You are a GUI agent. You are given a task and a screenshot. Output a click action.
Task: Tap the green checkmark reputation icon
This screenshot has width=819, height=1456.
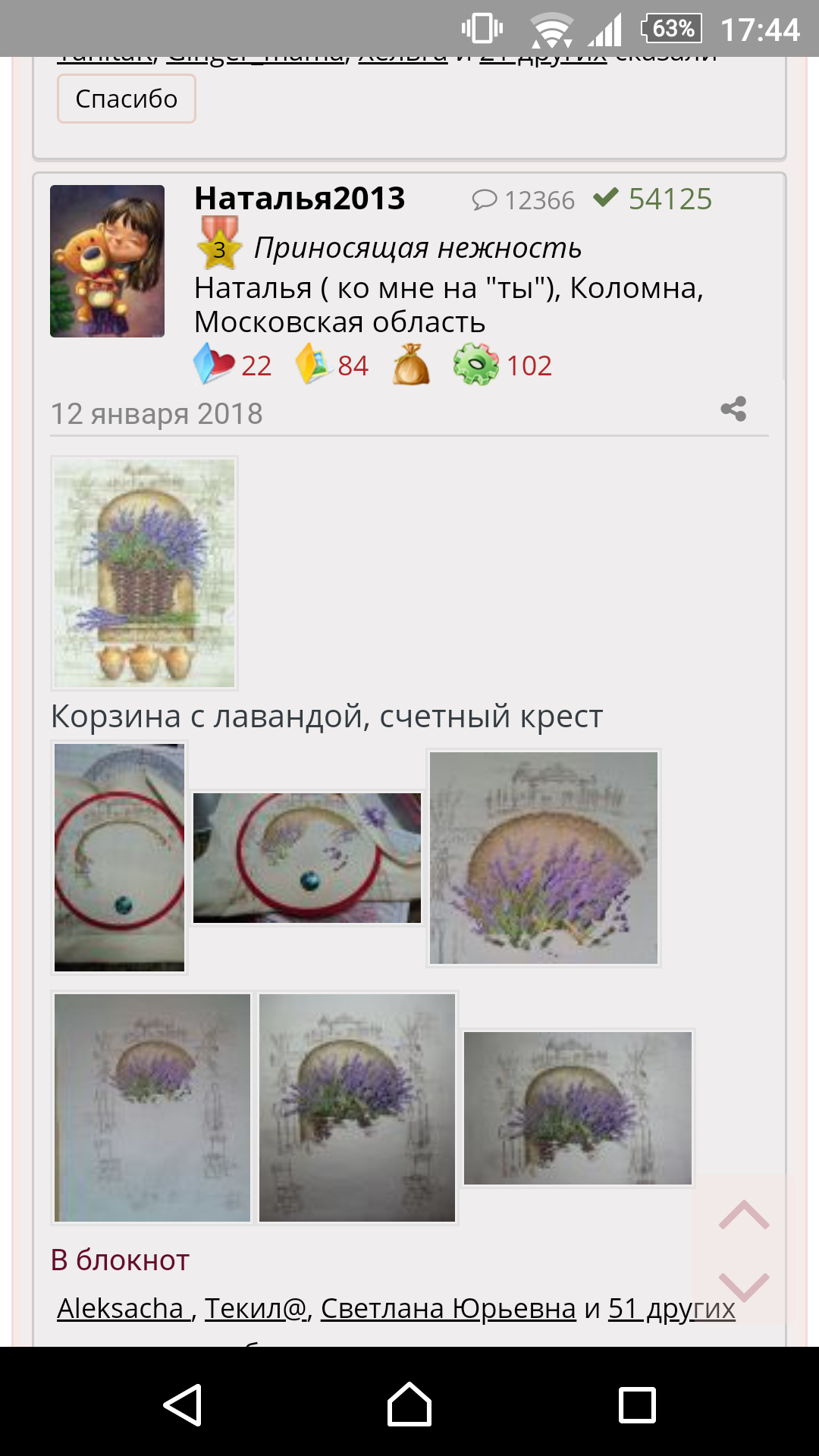coord(606,198)
